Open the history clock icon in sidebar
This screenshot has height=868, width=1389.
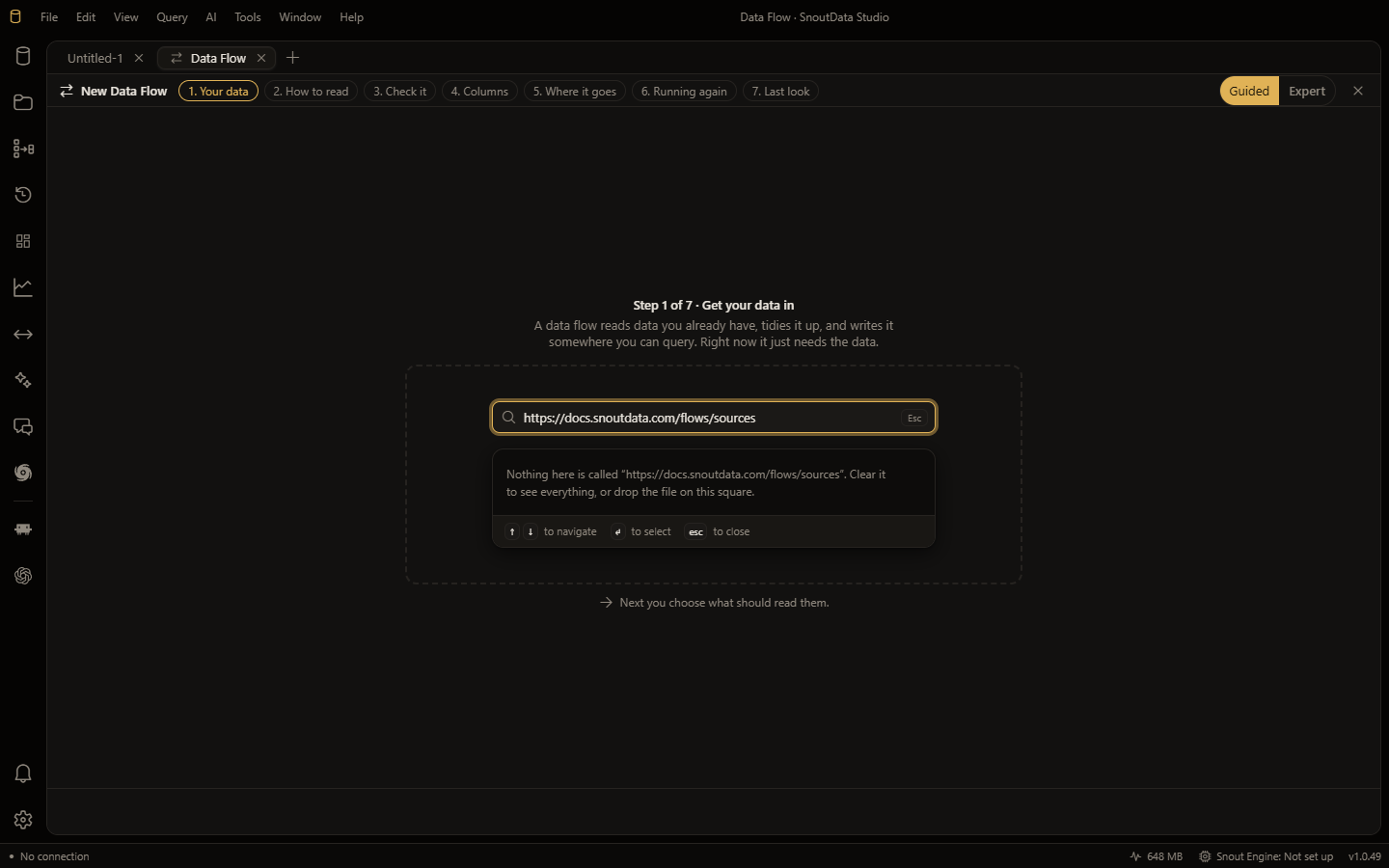23,195
